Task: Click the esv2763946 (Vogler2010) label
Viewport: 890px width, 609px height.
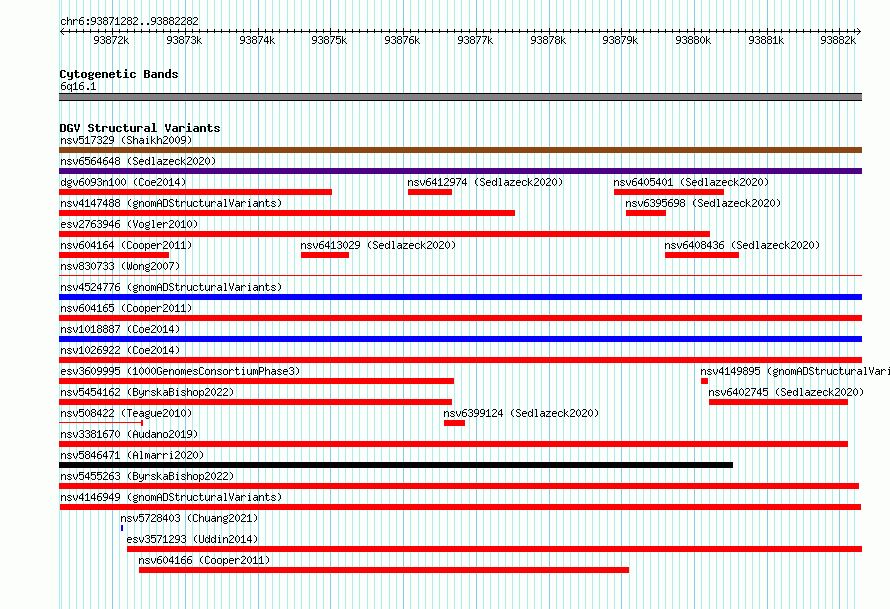Action: pos(129,224)
